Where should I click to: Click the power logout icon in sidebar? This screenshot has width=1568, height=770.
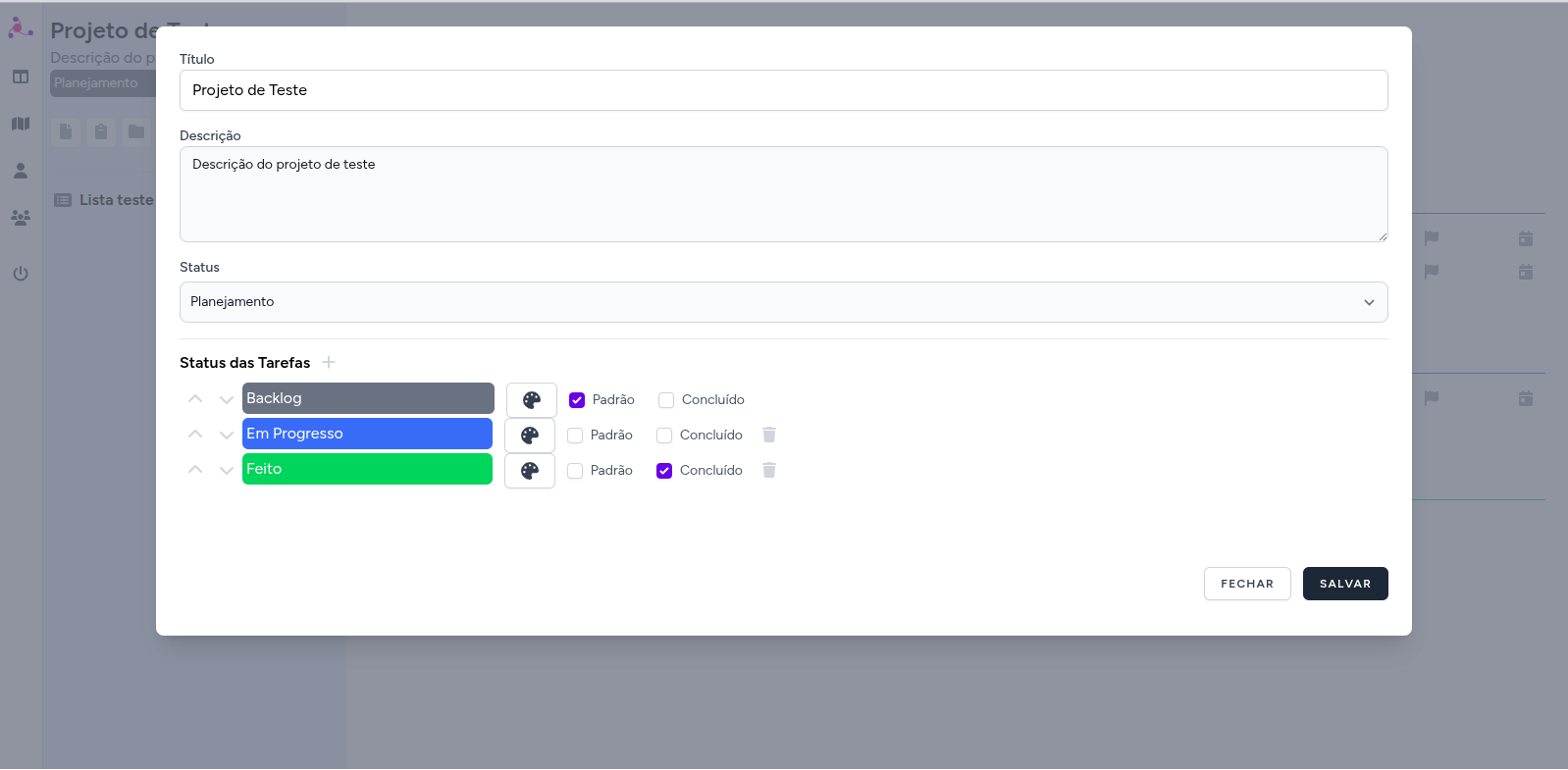click(21, 274)
